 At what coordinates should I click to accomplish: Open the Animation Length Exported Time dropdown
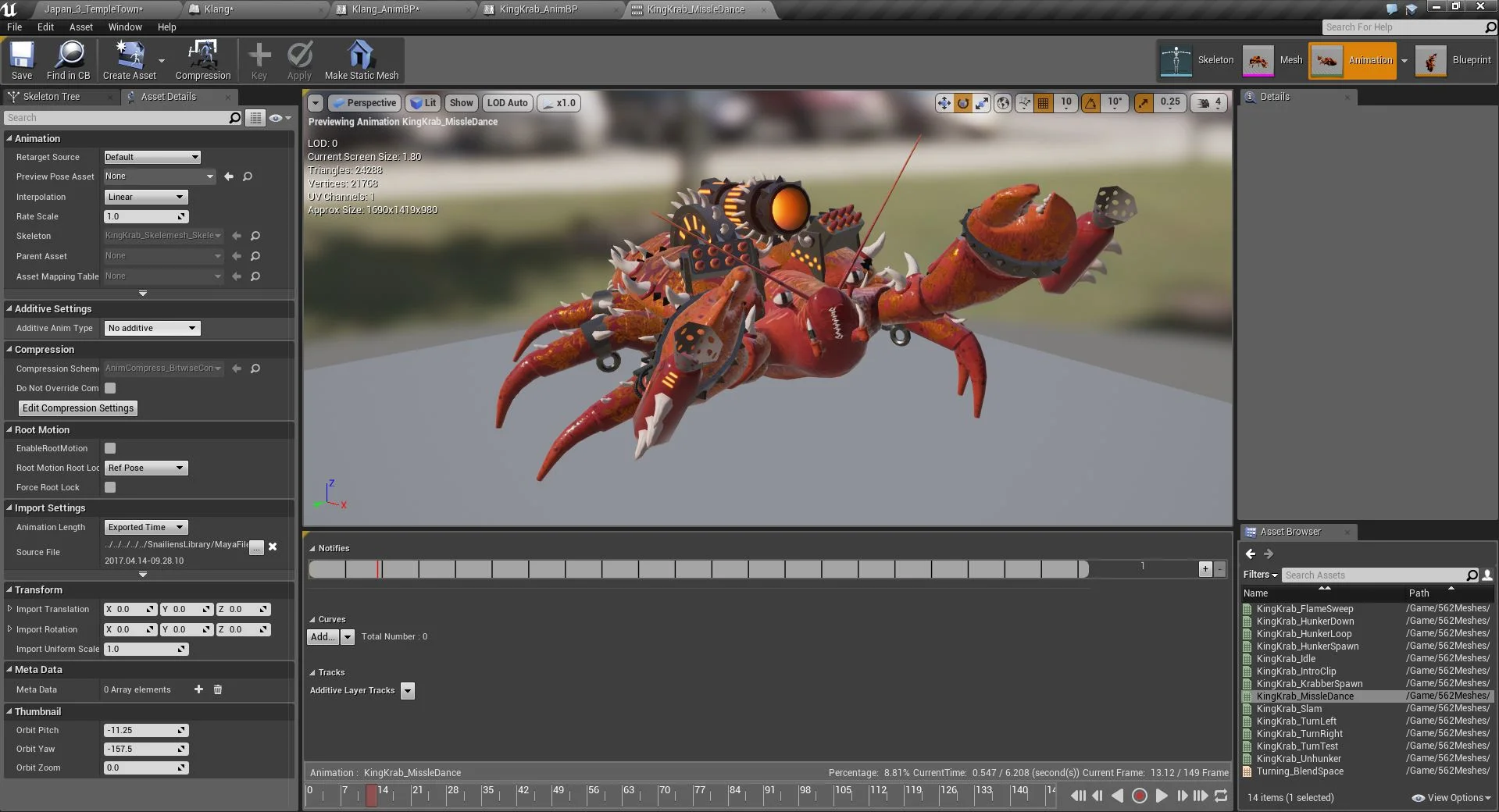point(146,527)
